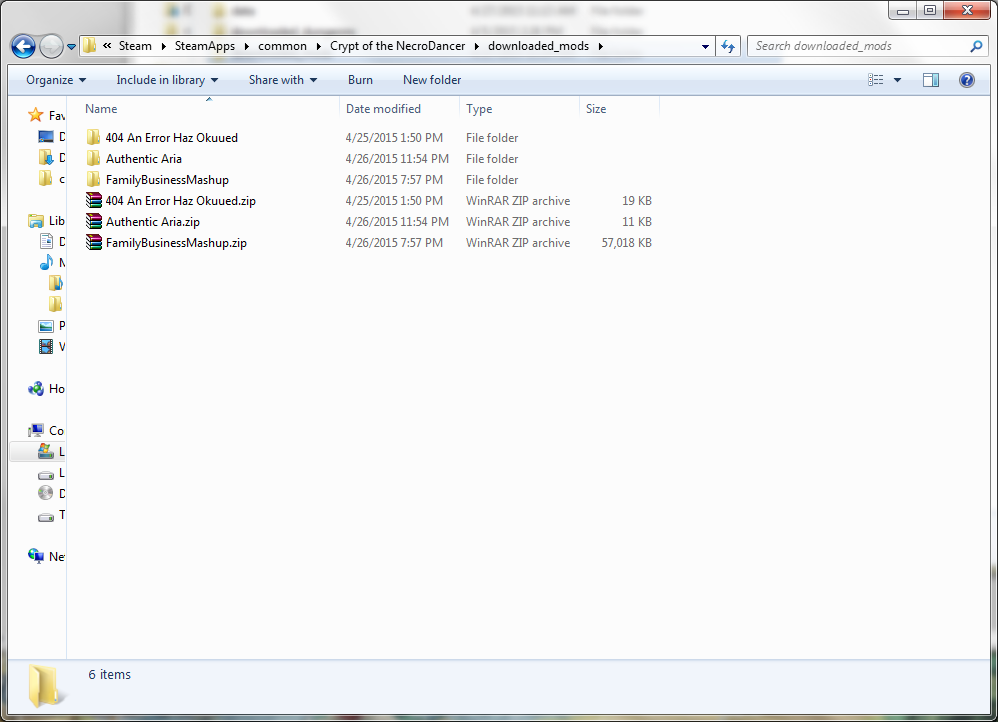Select the file name FamilyBusinessMashup.zip
Image resolution: width=998 pixels, height=722 pixels.
[x=176, y=243]
